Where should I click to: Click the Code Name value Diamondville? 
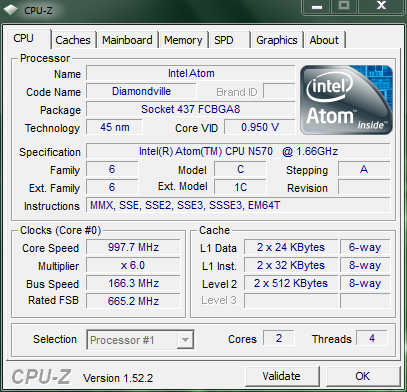pyautogui.click(x=141, y=91)
